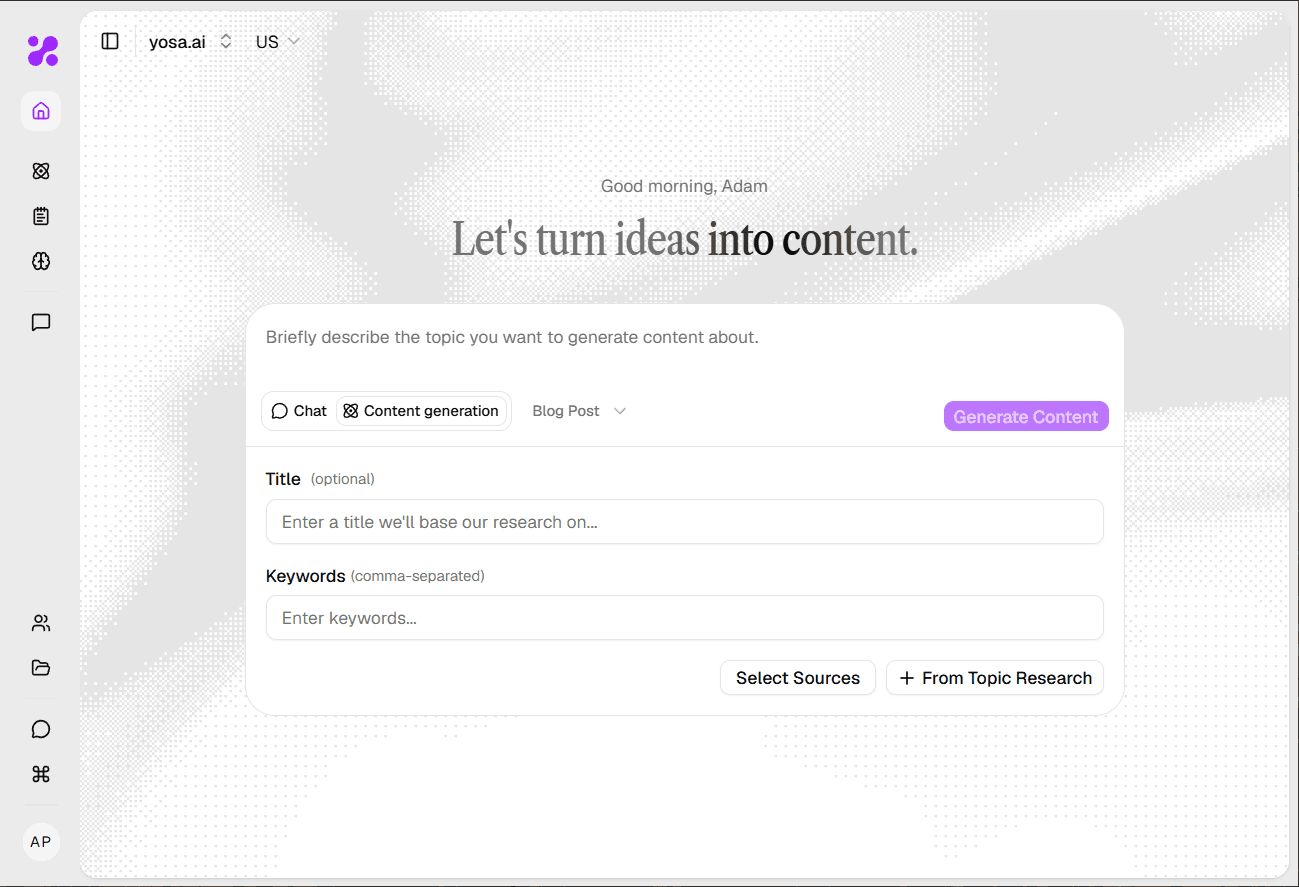Click the From Topic Research button
The image size is (1299, 887).
(x=995, y=678)
